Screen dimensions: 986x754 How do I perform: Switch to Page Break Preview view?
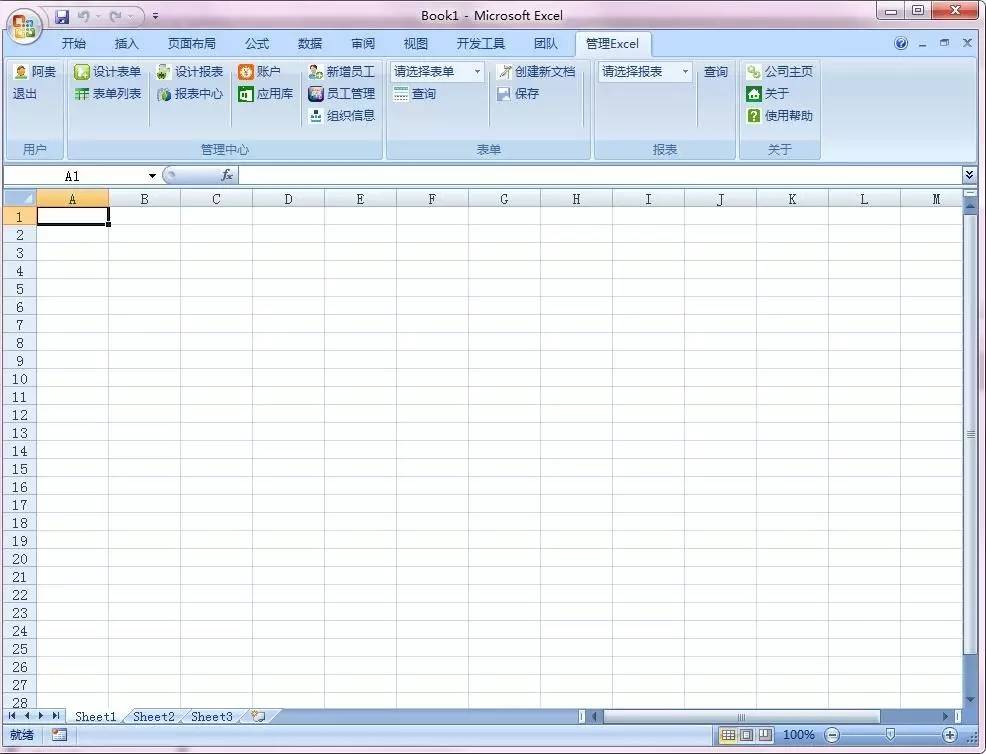(x=765, y=735)
